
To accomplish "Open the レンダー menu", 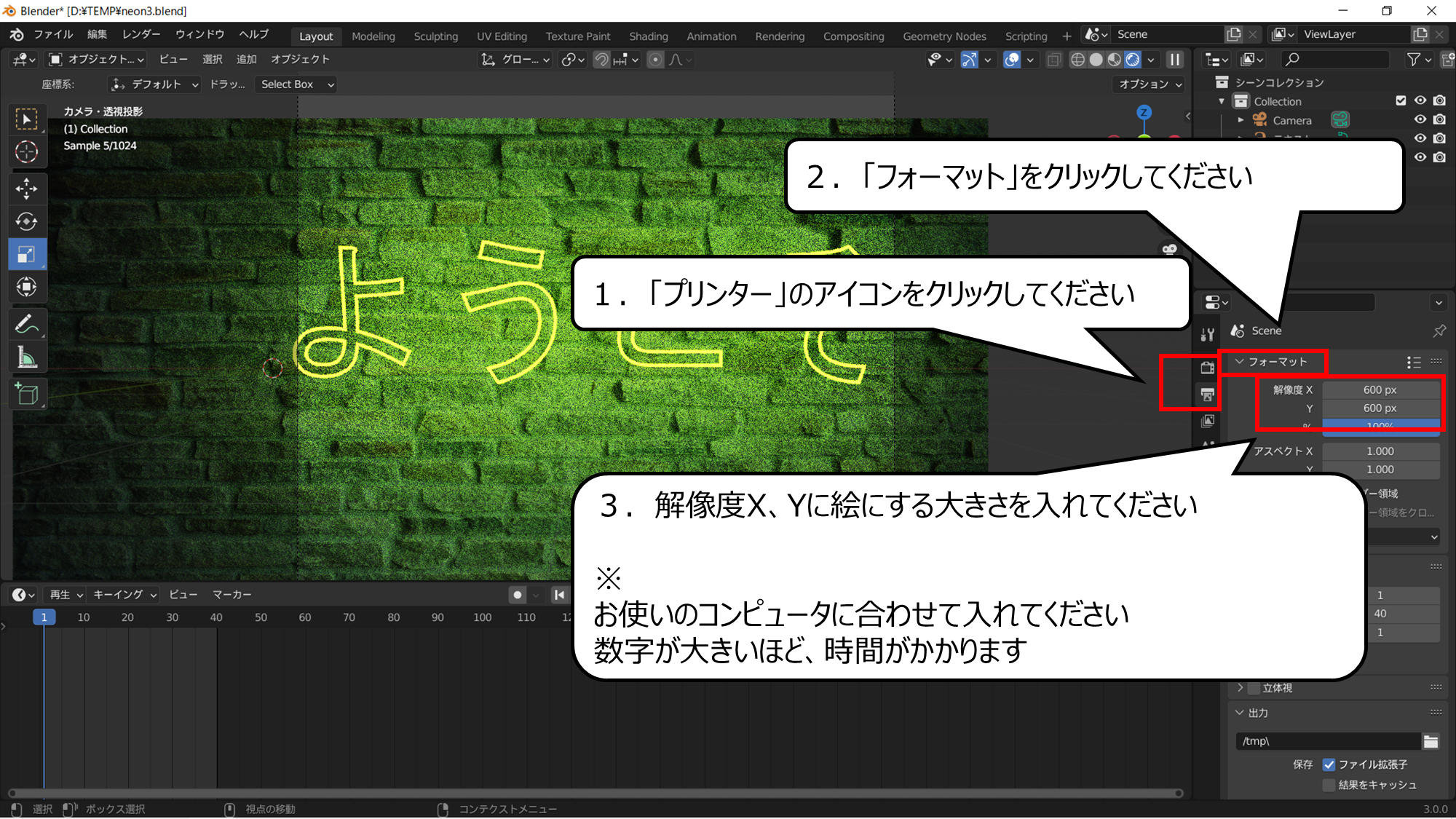I will pos(141,34).
